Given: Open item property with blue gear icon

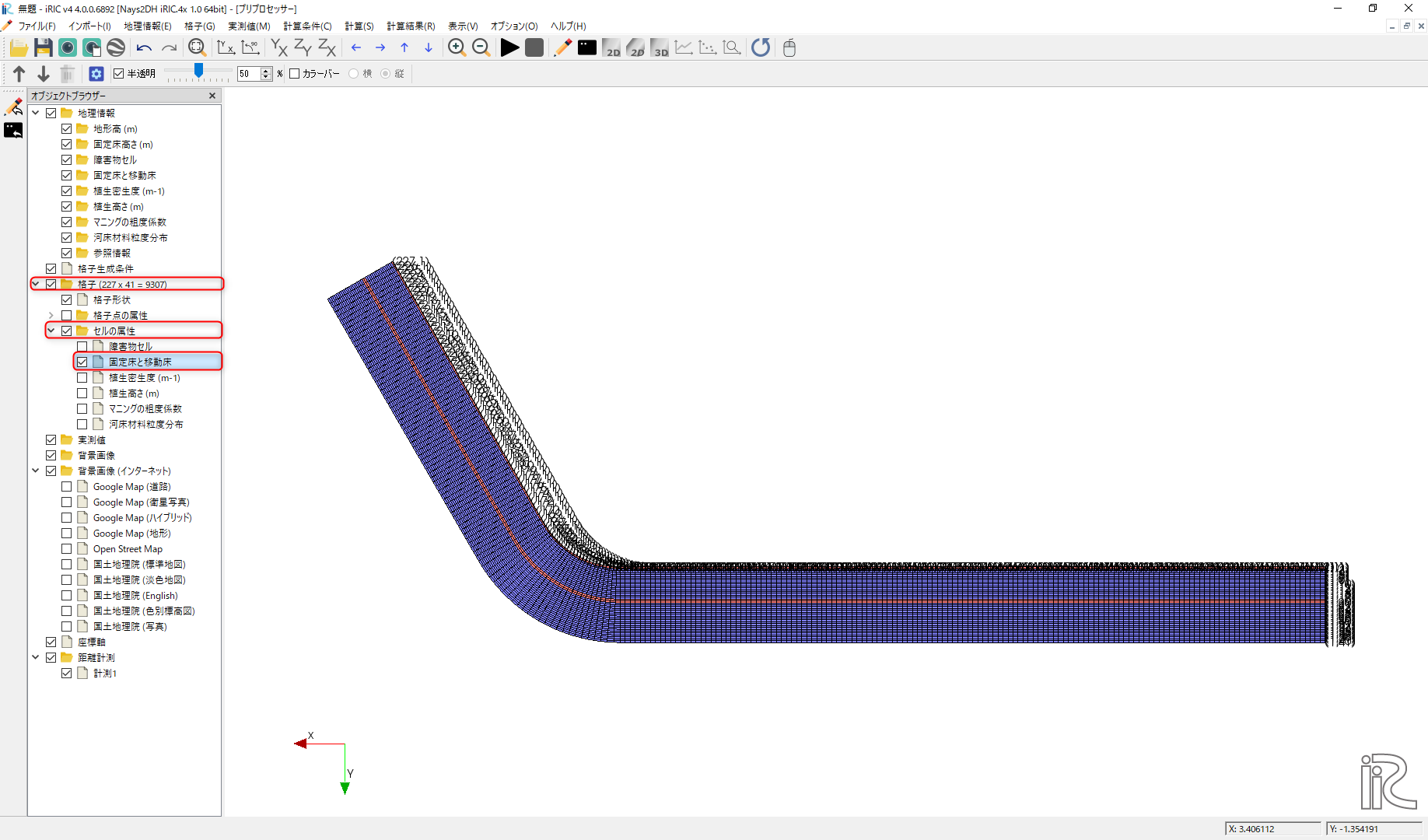Looking at the screenshot, I should click(96, 74).
